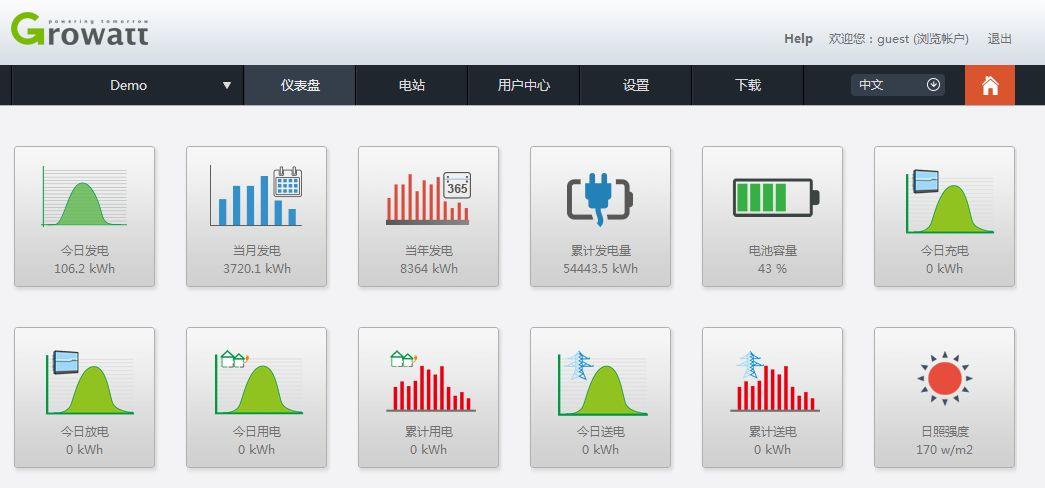This screenshot has height=488, width=1045.
Task: Open monthly generation bar chart icon 当月发电
Action: pos(256,196)
